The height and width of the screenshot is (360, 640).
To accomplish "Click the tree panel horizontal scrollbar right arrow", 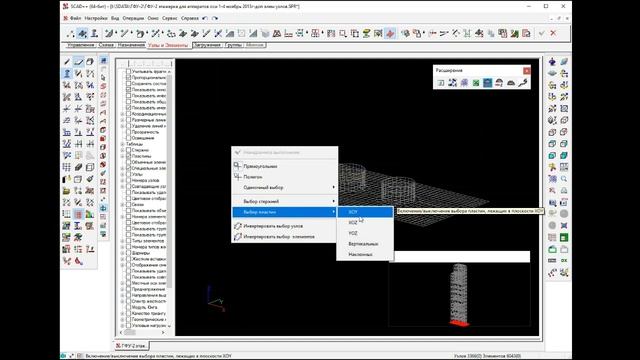I will (163, 332).
